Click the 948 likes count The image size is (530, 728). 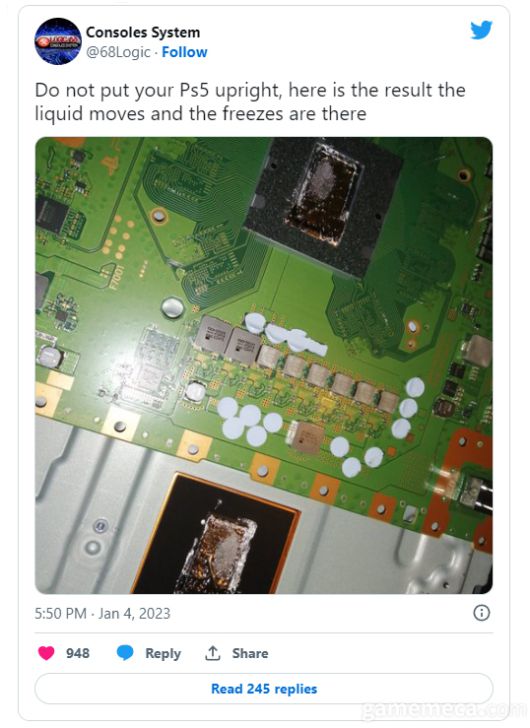tap(78, 653)
